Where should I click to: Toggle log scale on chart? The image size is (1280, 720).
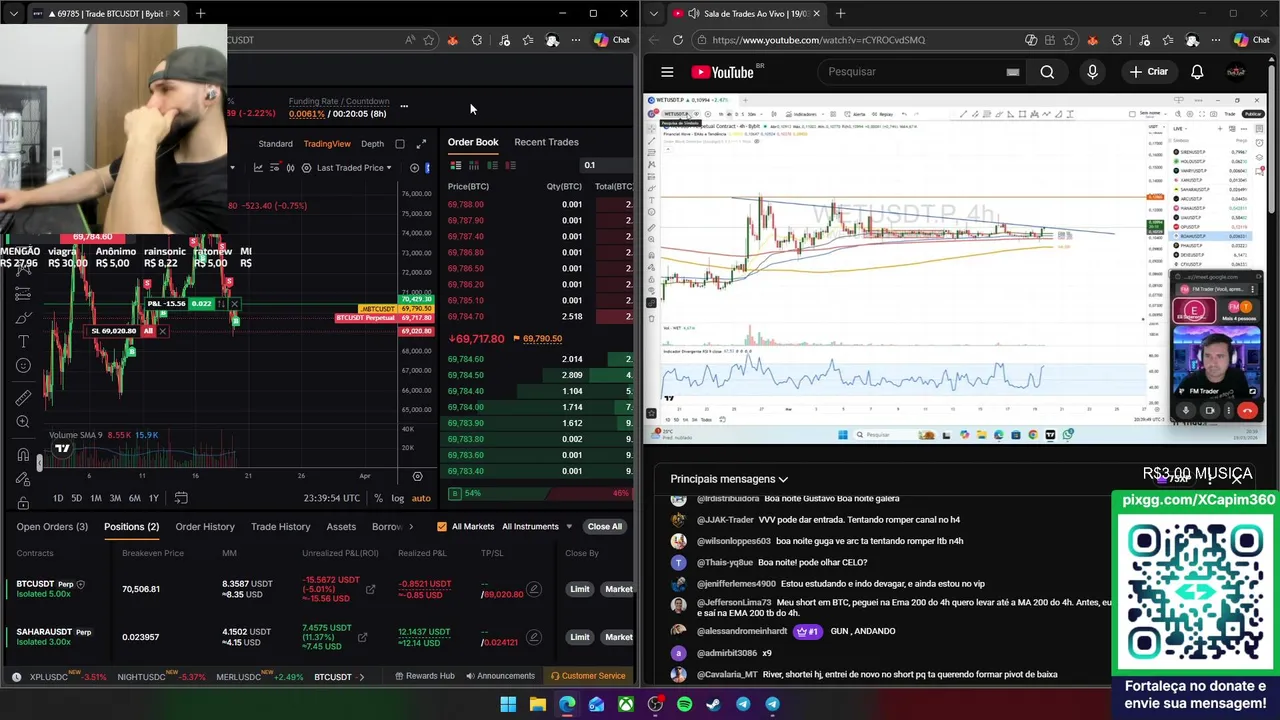(x=398, y=498)
